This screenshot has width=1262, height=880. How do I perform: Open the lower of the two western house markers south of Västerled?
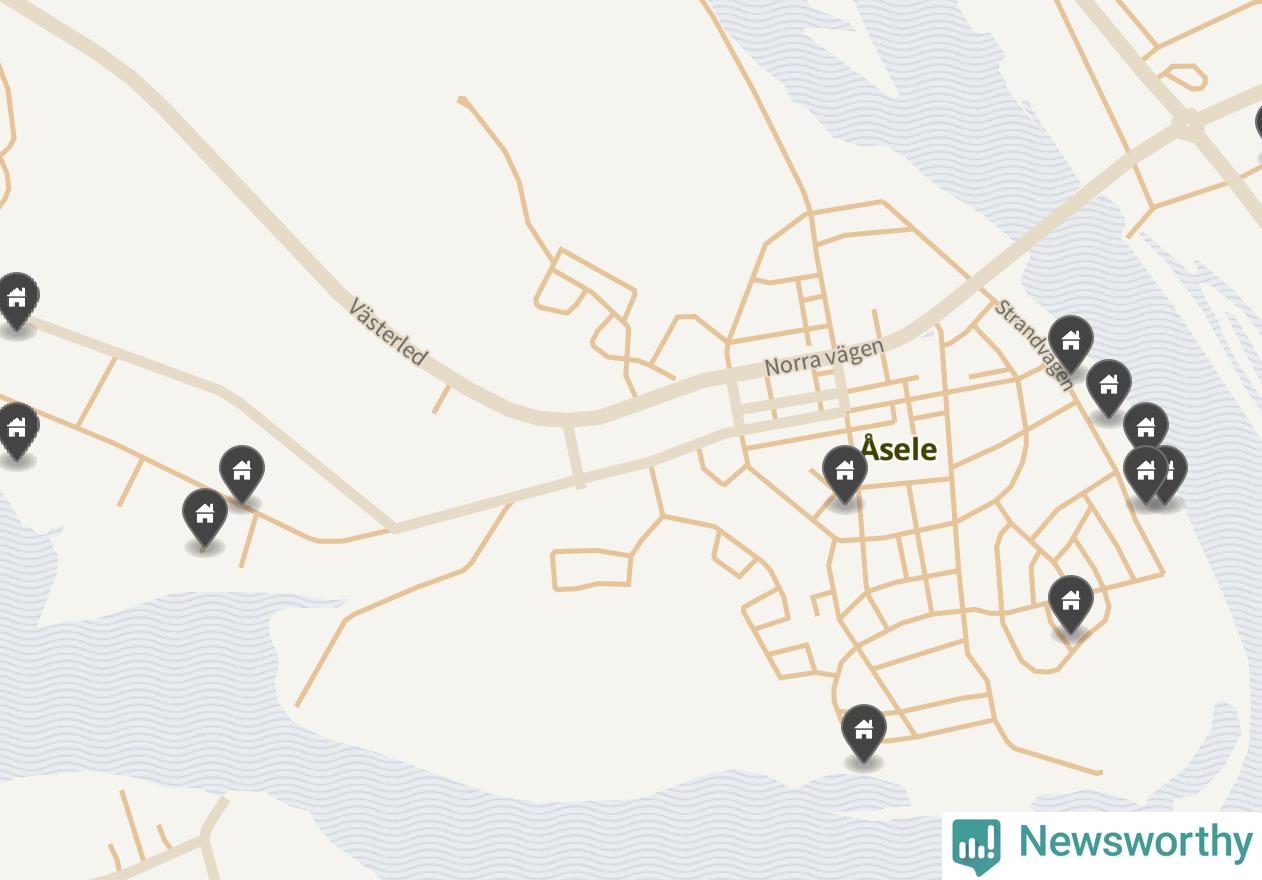(x=205, y=517)
